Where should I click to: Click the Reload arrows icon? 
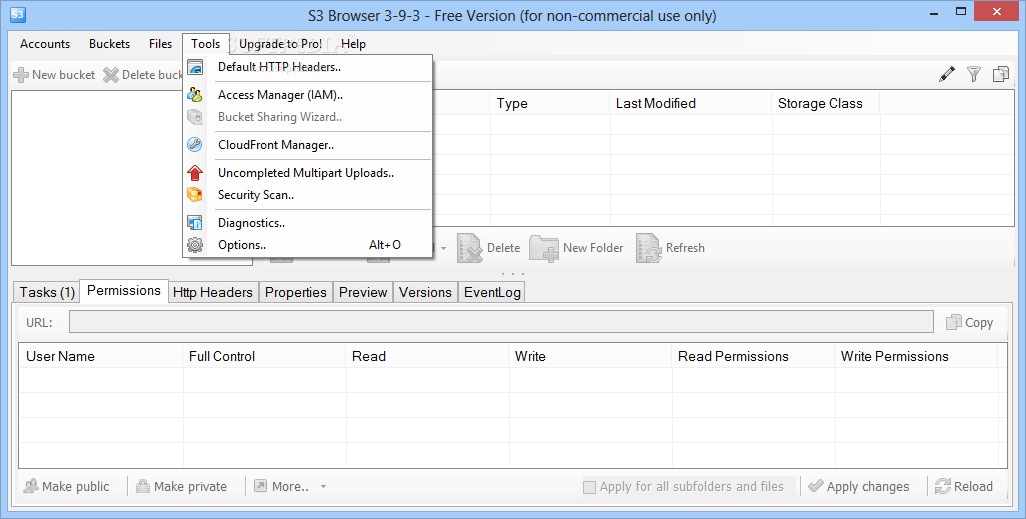(x=943, y=486)
